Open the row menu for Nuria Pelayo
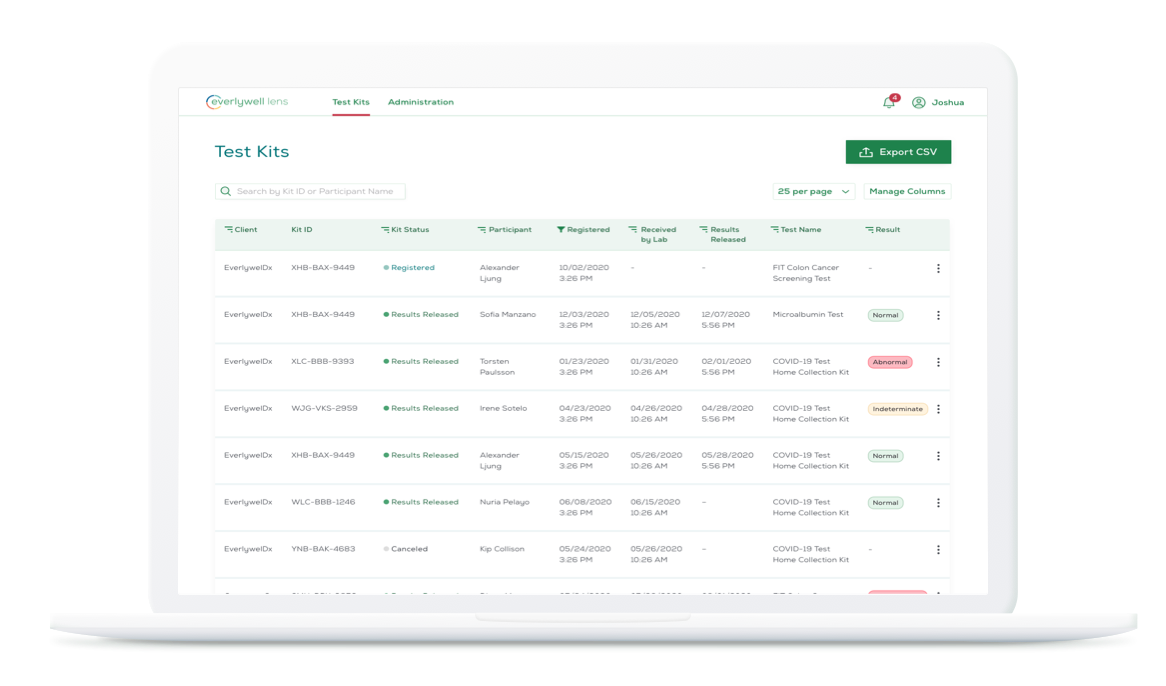Viewport: 1166px width, 686px height. [x=938, y=502]
